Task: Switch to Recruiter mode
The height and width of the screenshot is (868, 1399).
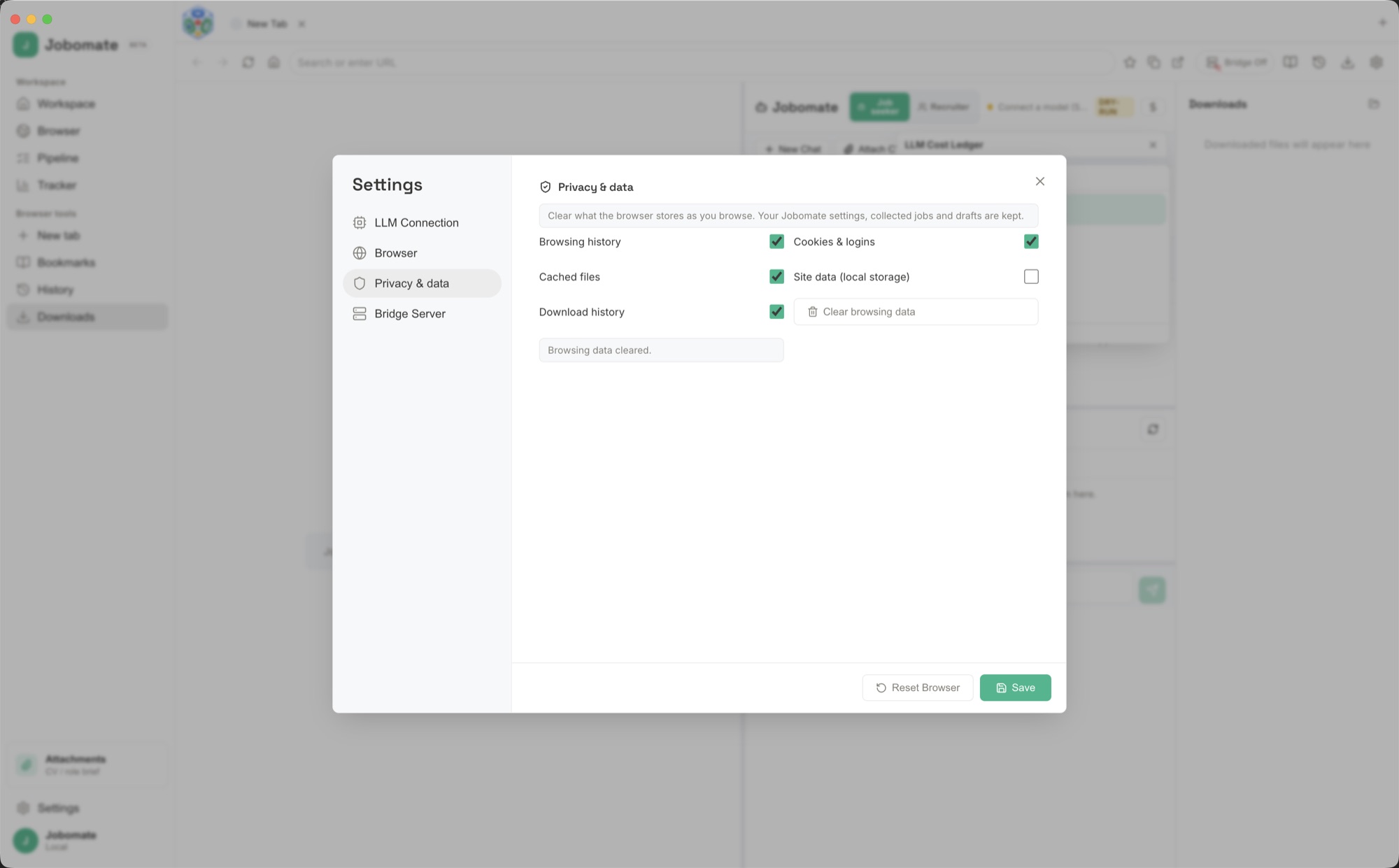Action: 943,107
